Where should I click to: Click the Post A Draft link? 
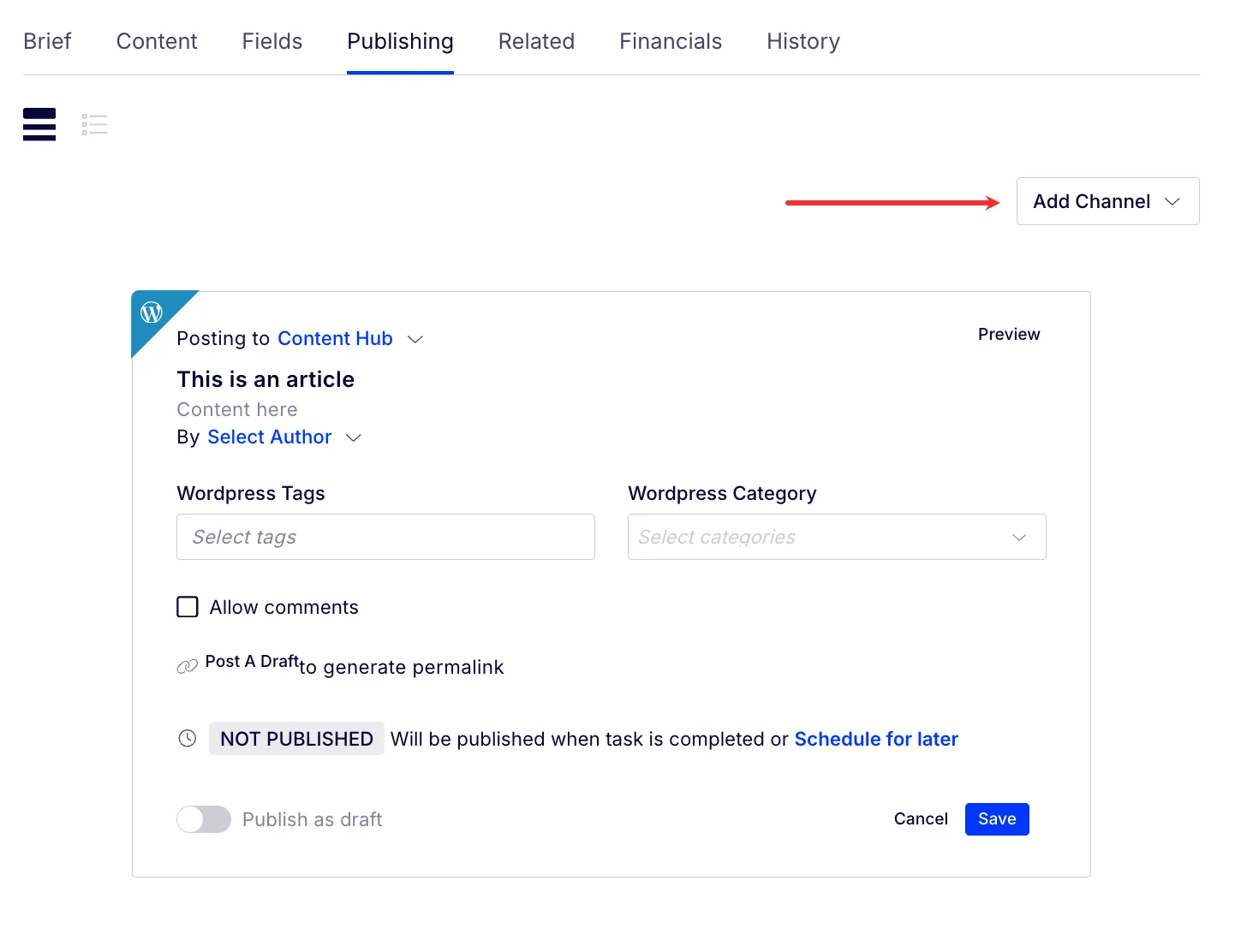[252, 661]
